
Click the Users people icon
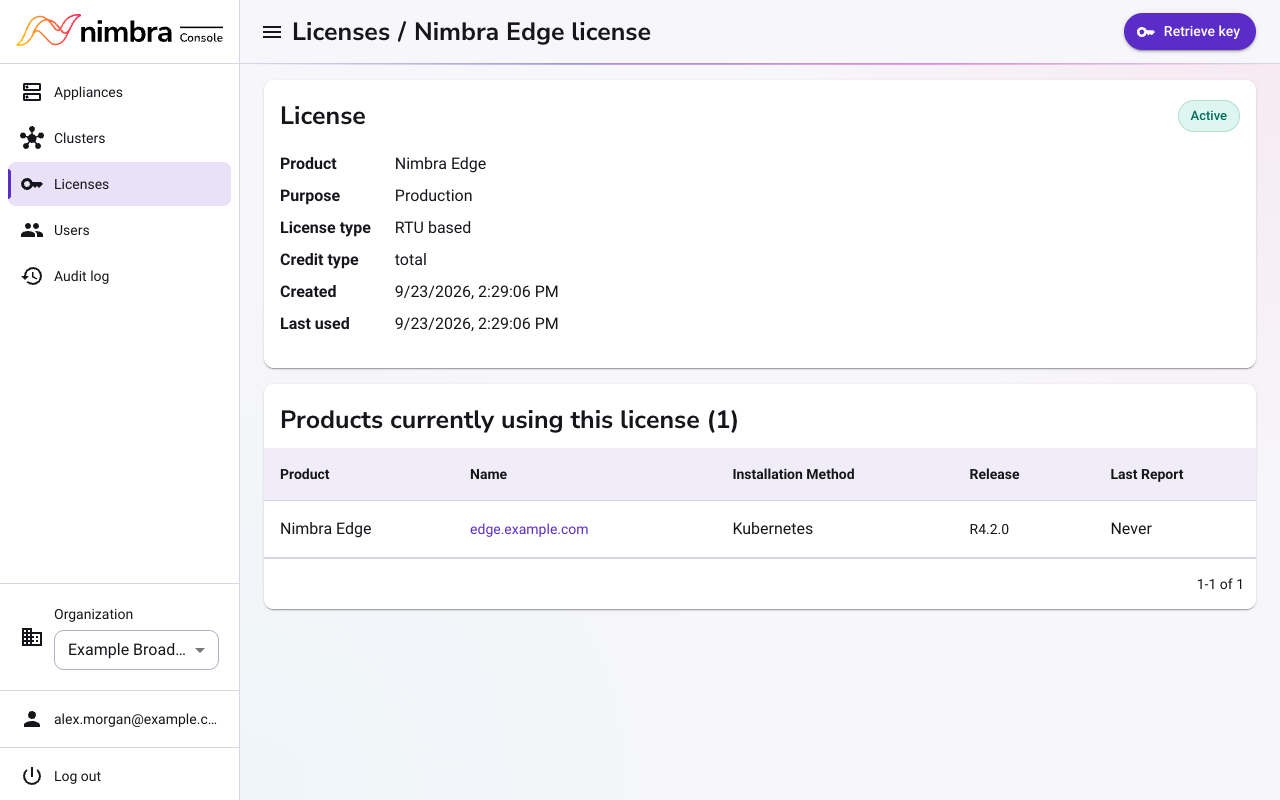32,230
